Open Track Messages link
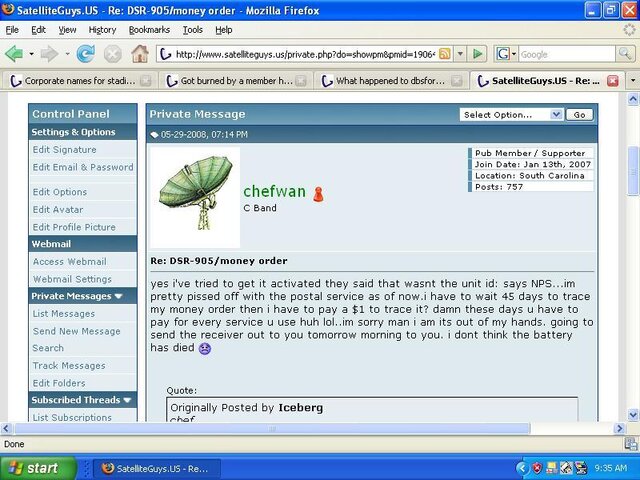This screenshot has width=640, height=480. (x=69, y=366)
